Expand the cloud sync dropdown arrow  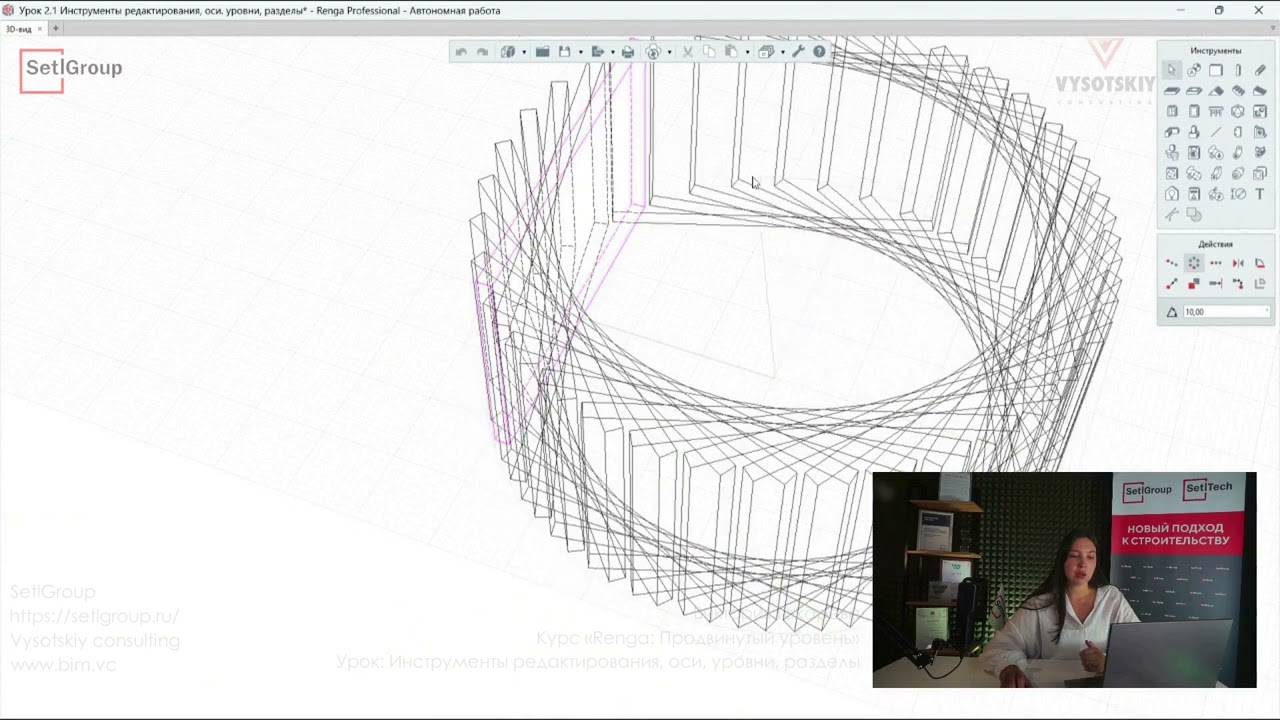[x=668, y=53]
